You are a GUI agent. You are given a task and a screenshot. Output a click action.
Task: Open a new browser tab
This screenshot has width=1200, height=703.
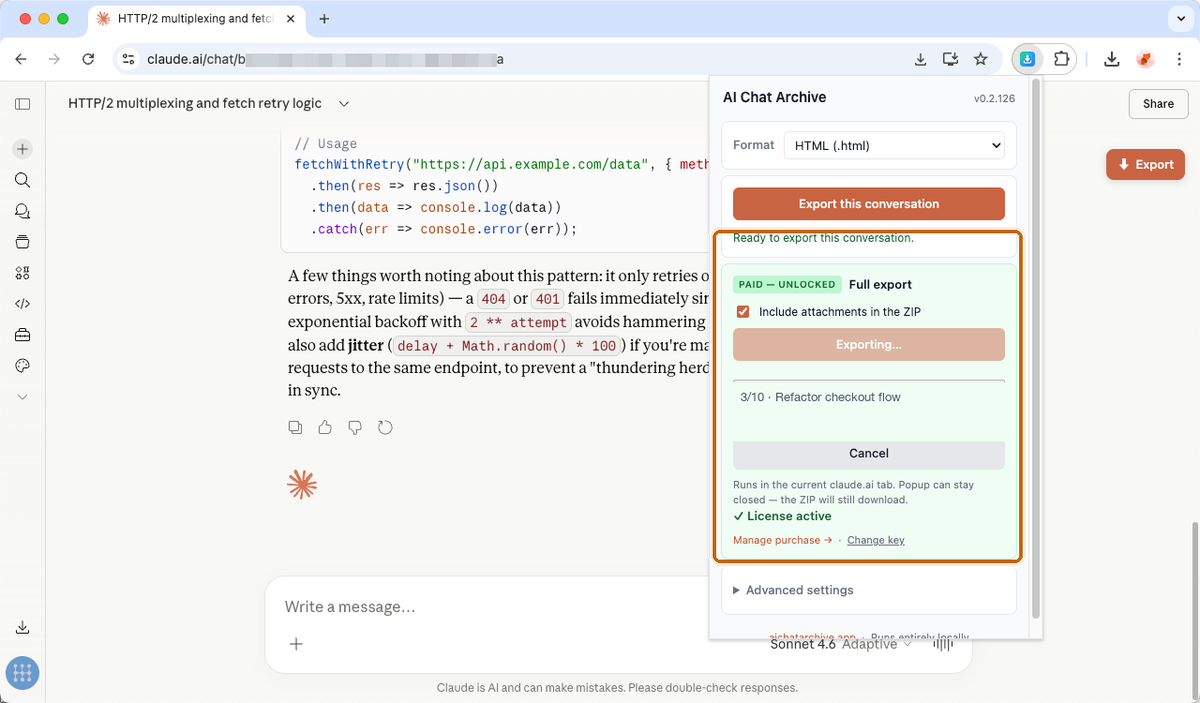324,19
